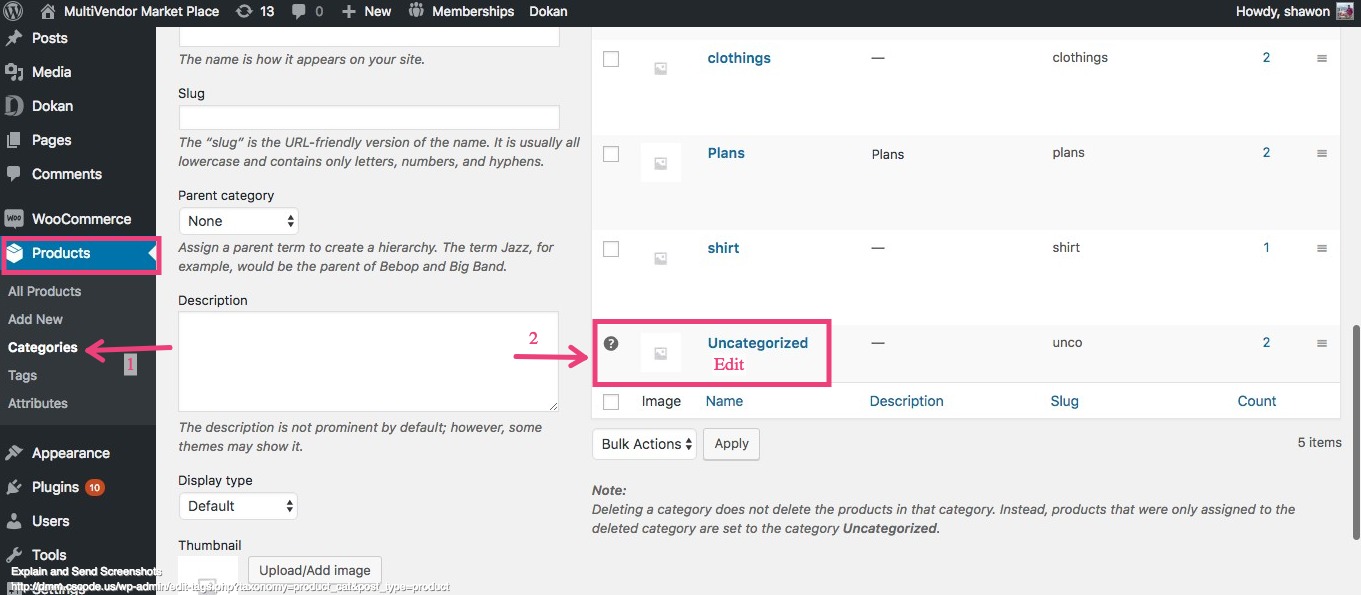Viewport: 1361px width, 595px height.
Task: Tick the checkbox for the Plans category
Action: click(x=611, y=154)
